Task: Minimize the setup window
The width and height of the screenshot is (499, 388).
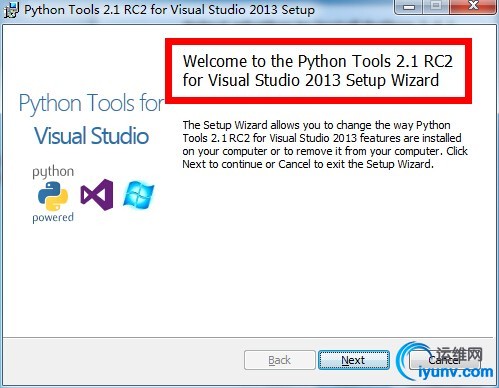Action: 409,7
